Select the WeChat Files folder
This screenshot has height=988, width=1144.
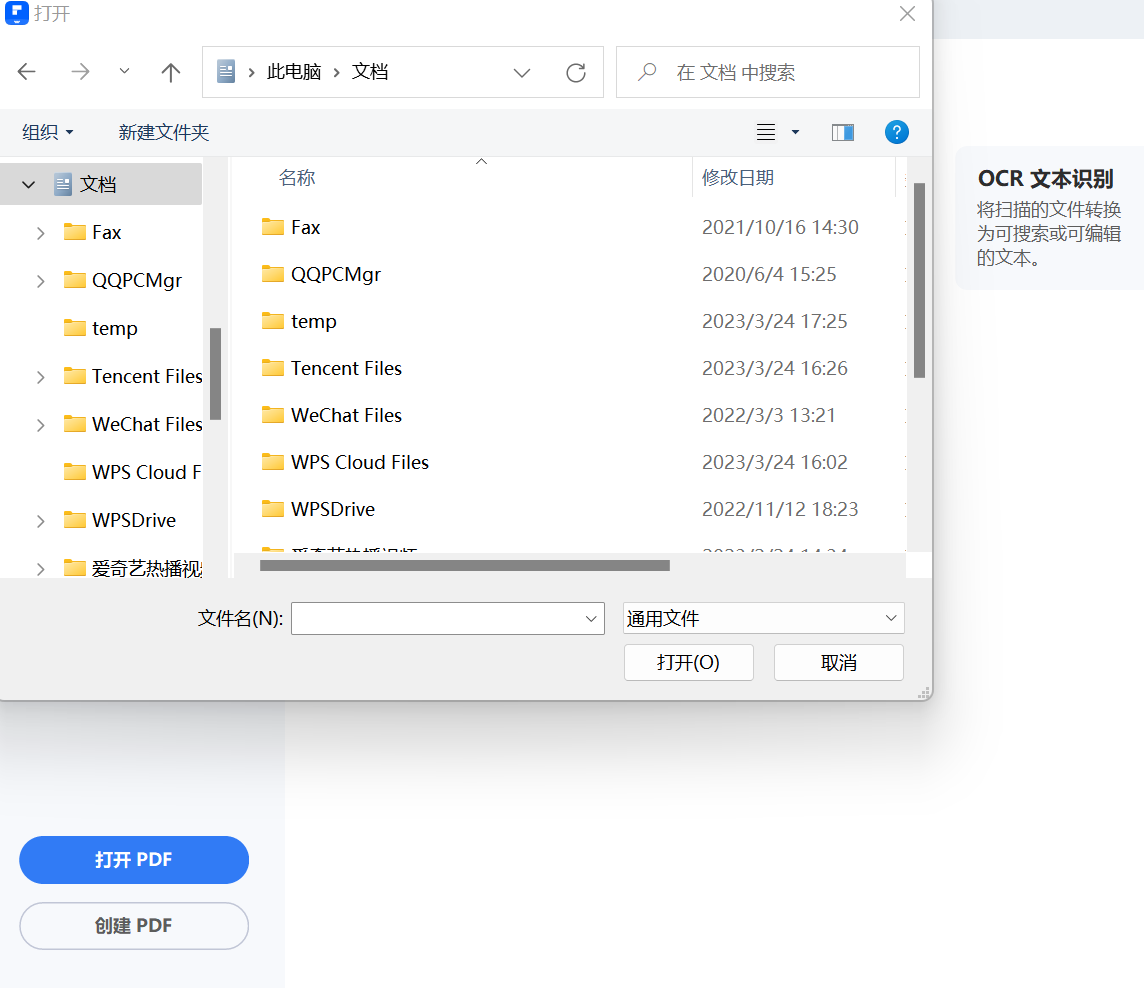(x=345, y=415)
